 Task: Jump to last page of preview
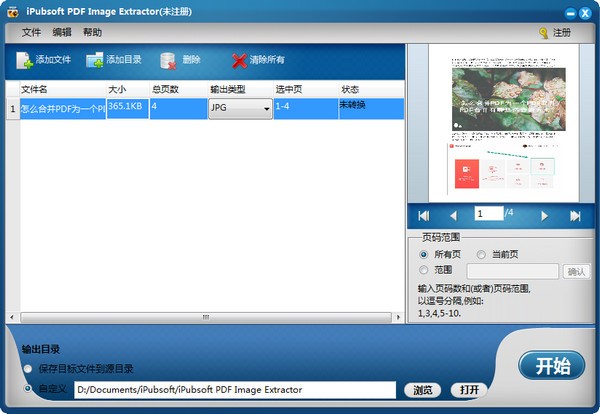click(x=575, y=216)
